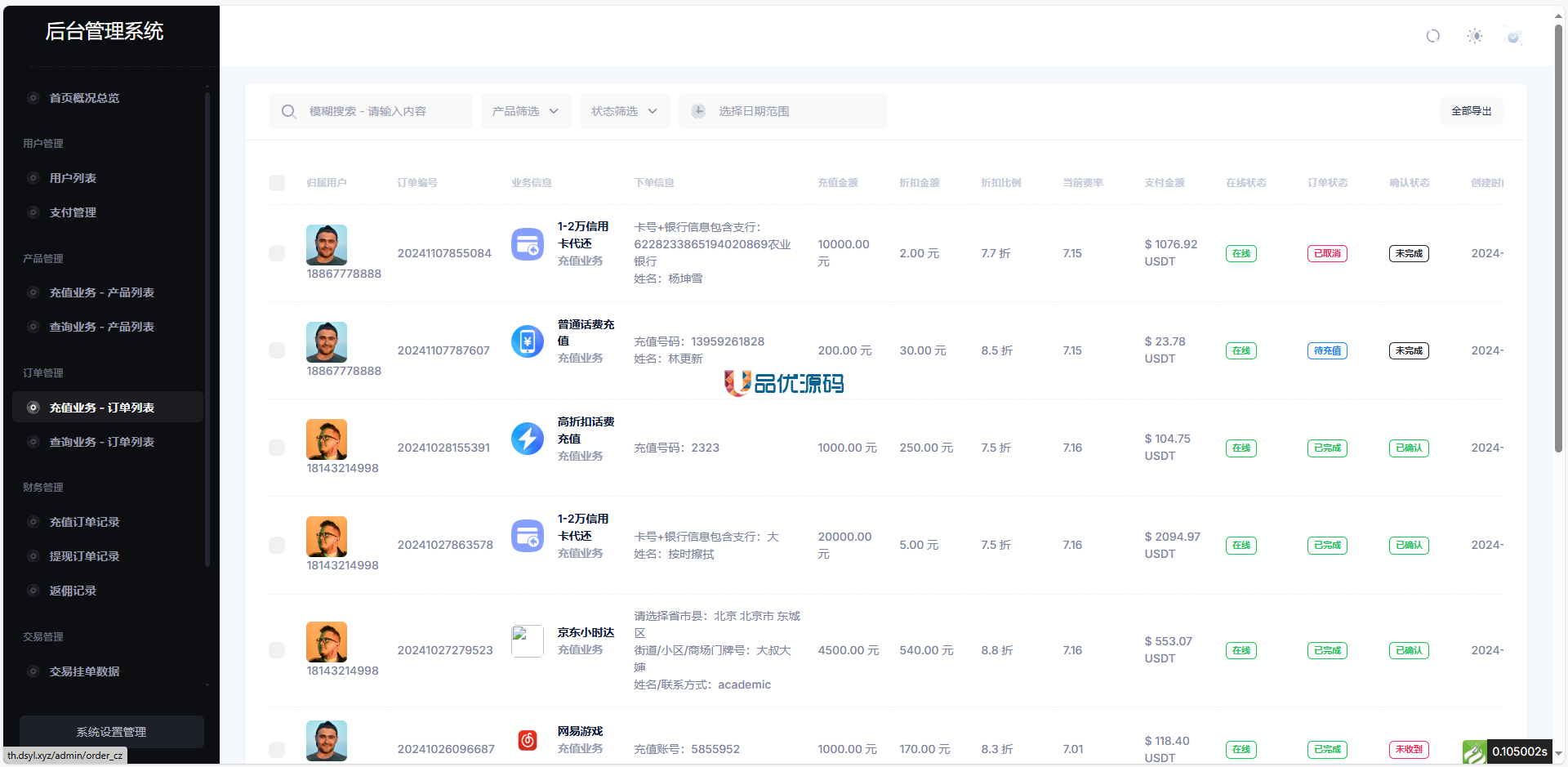Click the 全部导出 button

[x=1471, y=111]
